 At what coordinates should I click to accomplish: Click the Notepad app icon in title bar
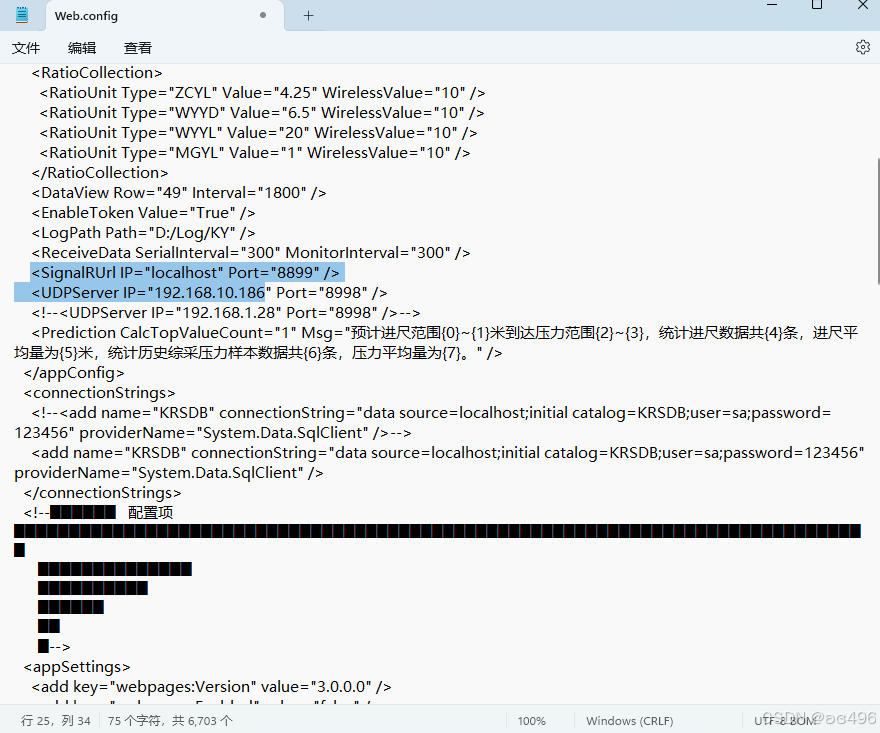22,15
